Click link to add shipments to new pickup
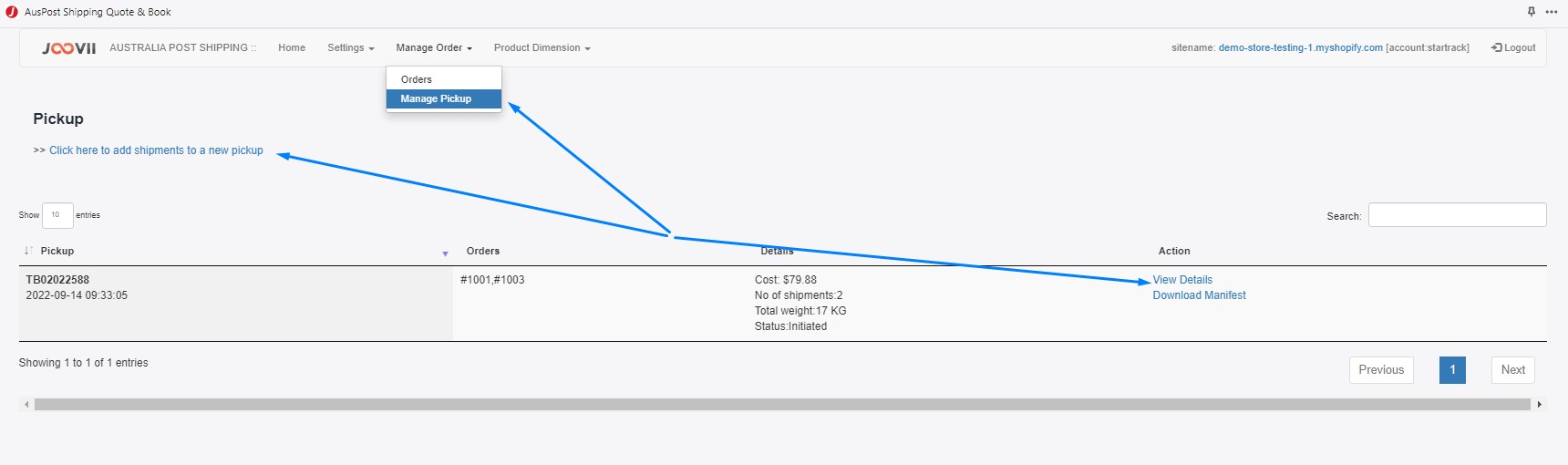Viewport: 1568px width, 465px height. point(156,150)
